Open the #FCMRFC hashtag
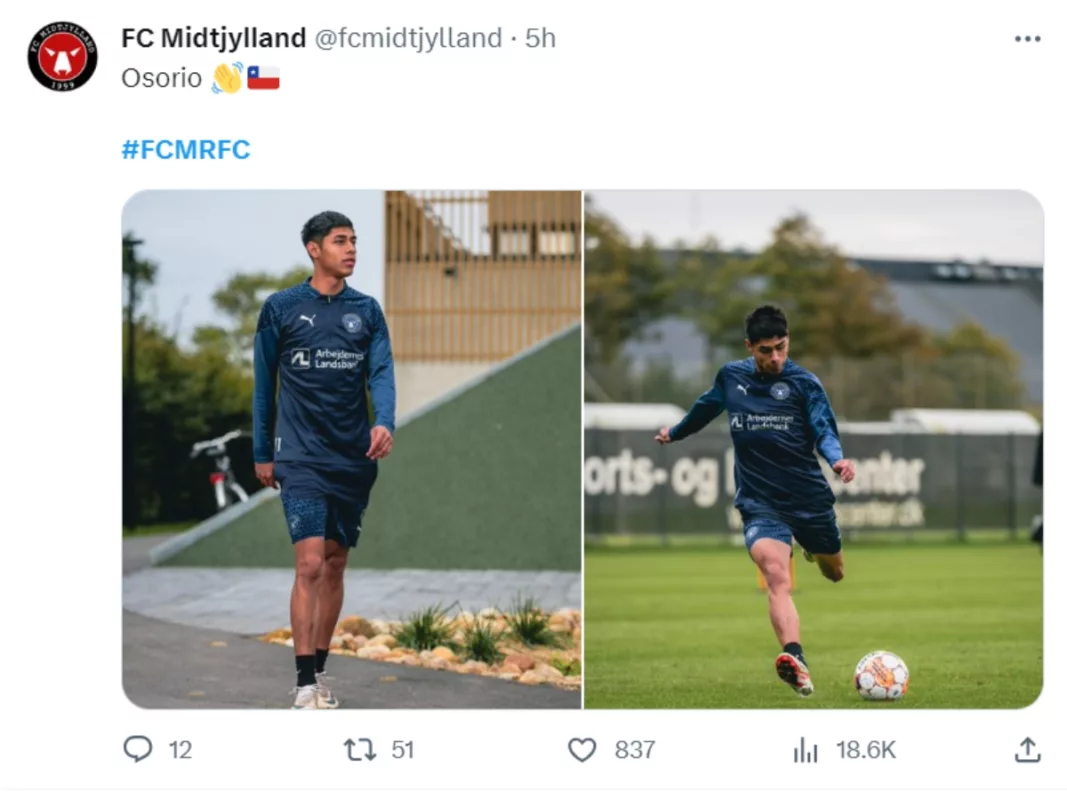The height and width of the screenshot is (800, 1067). 185,150
